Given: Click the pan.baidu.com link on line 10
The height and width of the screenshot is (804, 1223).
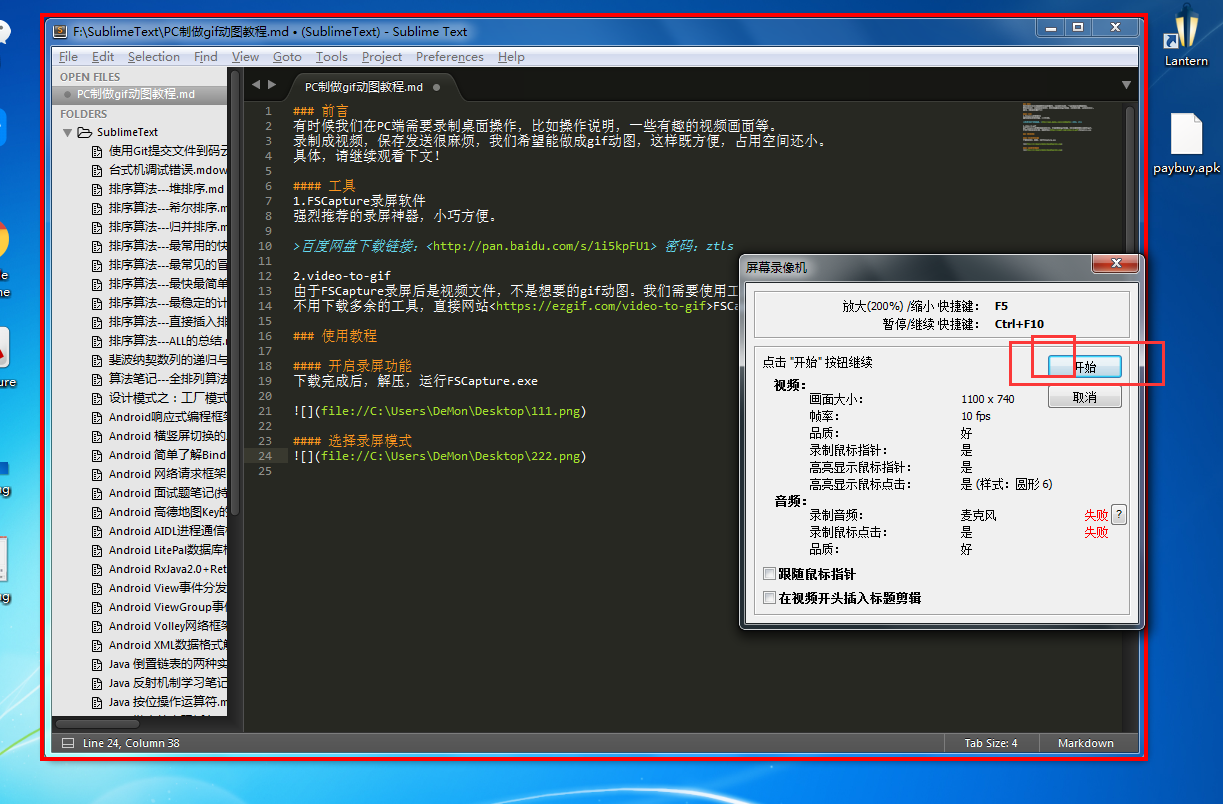Looking at the screenshot, I should 541,245.
